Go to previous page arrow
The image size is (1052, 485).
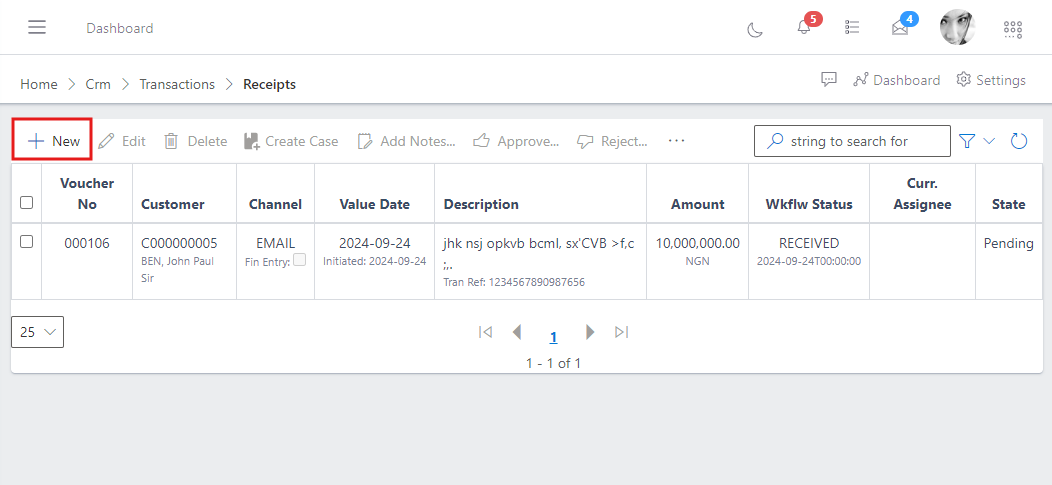517,332
